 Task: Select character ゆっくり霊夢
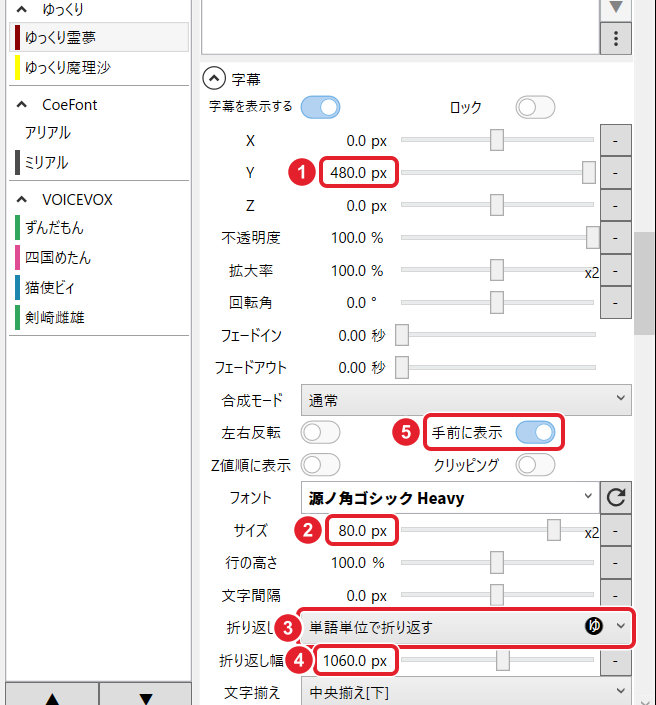point(99,37)
